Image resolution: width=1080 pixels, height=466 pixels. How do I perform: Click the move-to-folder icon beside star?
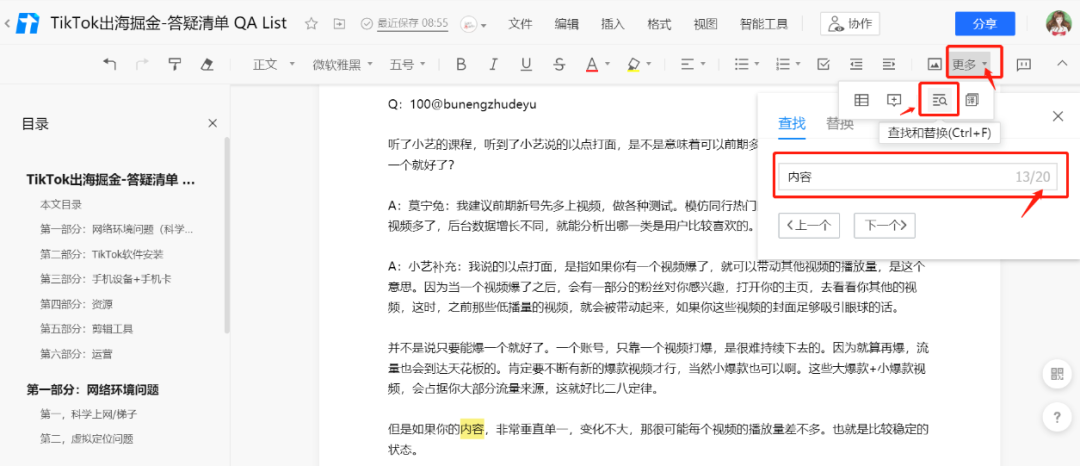(x=339, y=24)
